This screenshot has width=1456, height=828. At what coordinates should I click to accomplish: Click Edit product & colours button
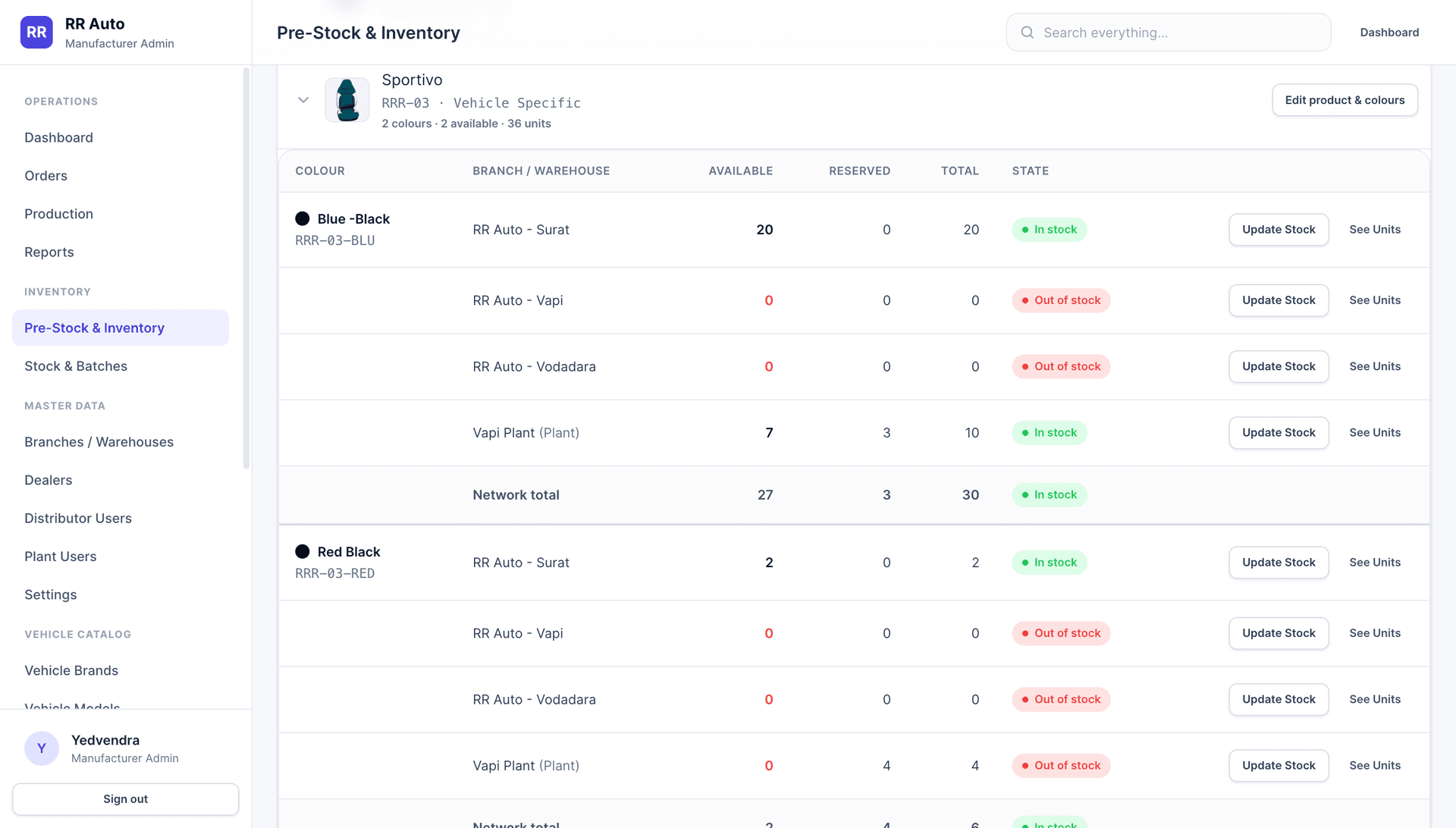1345,100
